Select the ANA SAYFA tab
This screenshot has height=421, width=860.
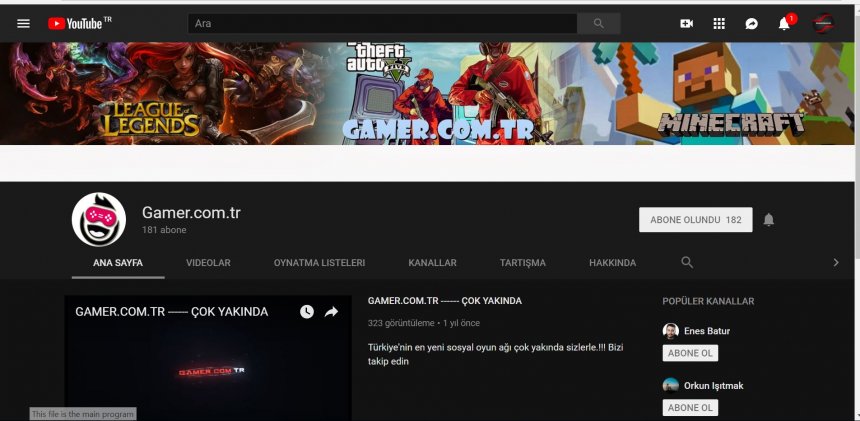point(118,263)
